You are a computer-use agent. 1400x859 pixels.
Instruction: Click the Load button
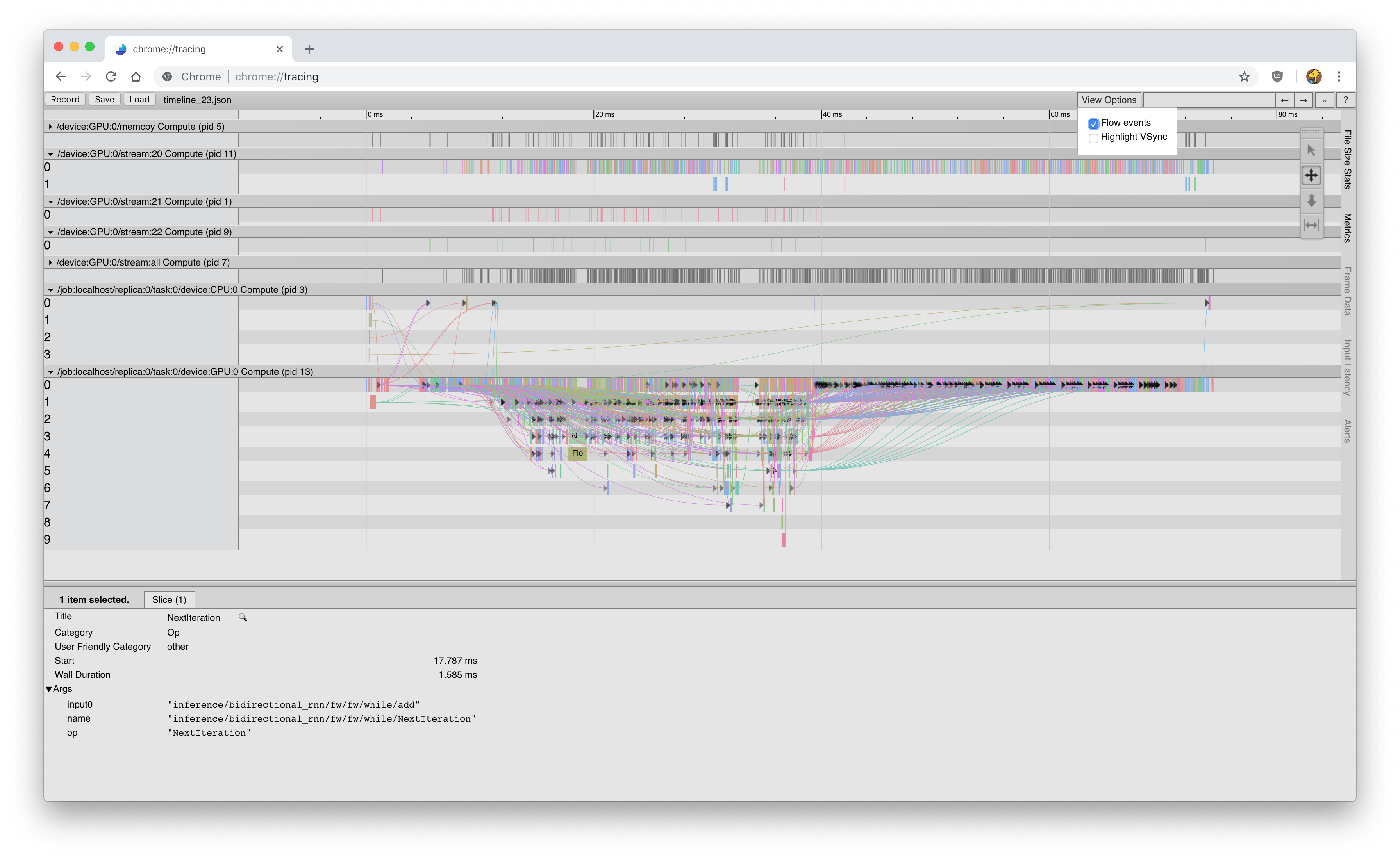(139, 100)
